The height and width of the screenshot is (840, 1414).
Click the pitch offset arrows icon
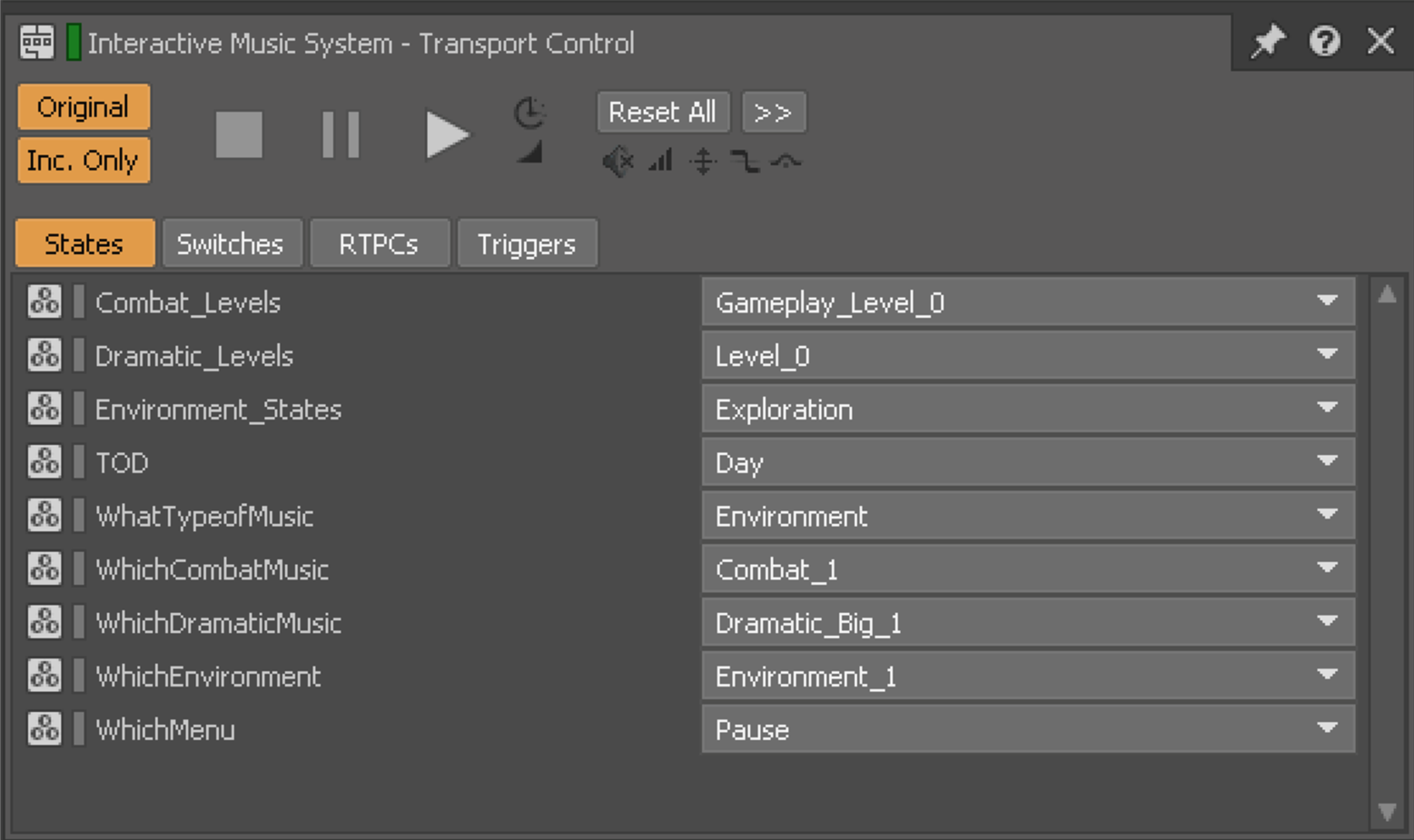(703, 163)
